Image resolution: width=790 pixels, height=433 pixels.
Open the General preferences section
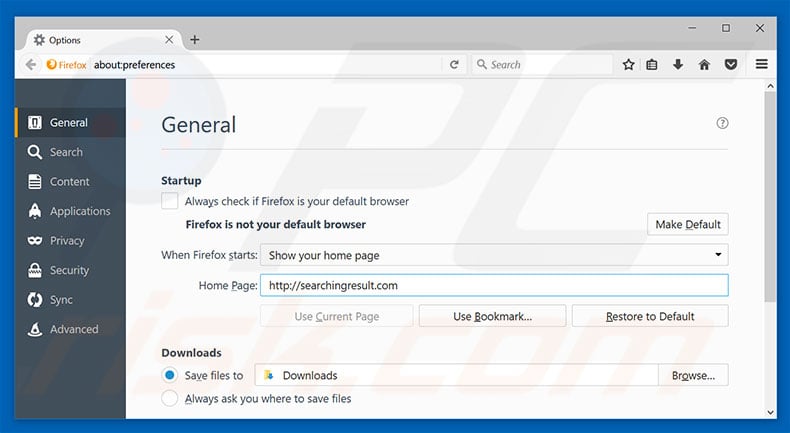coord(71,122)
